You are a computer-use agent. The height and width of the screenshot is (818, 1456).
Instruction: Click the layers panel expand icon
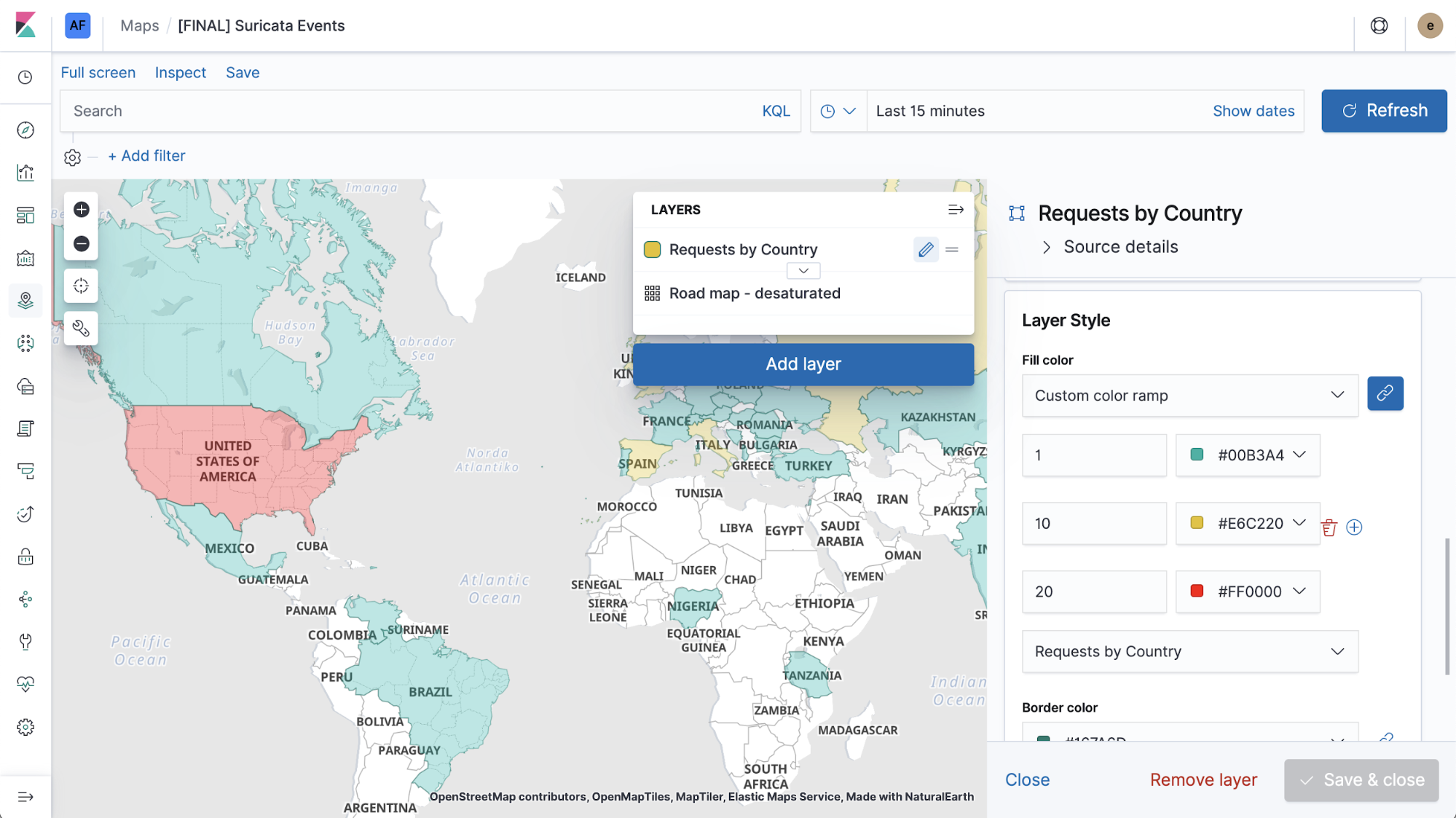(956, 209)
